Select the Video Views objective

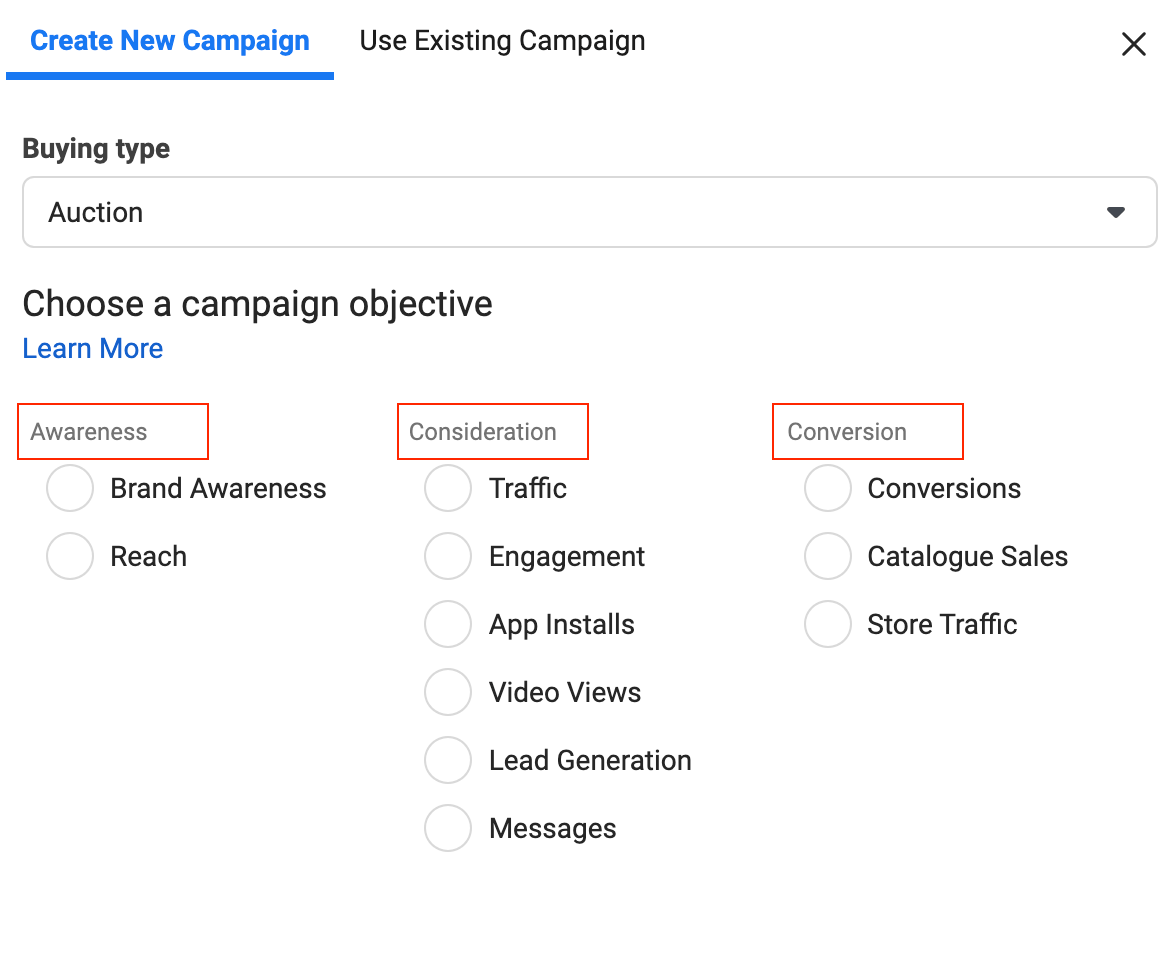coord(448,692)
